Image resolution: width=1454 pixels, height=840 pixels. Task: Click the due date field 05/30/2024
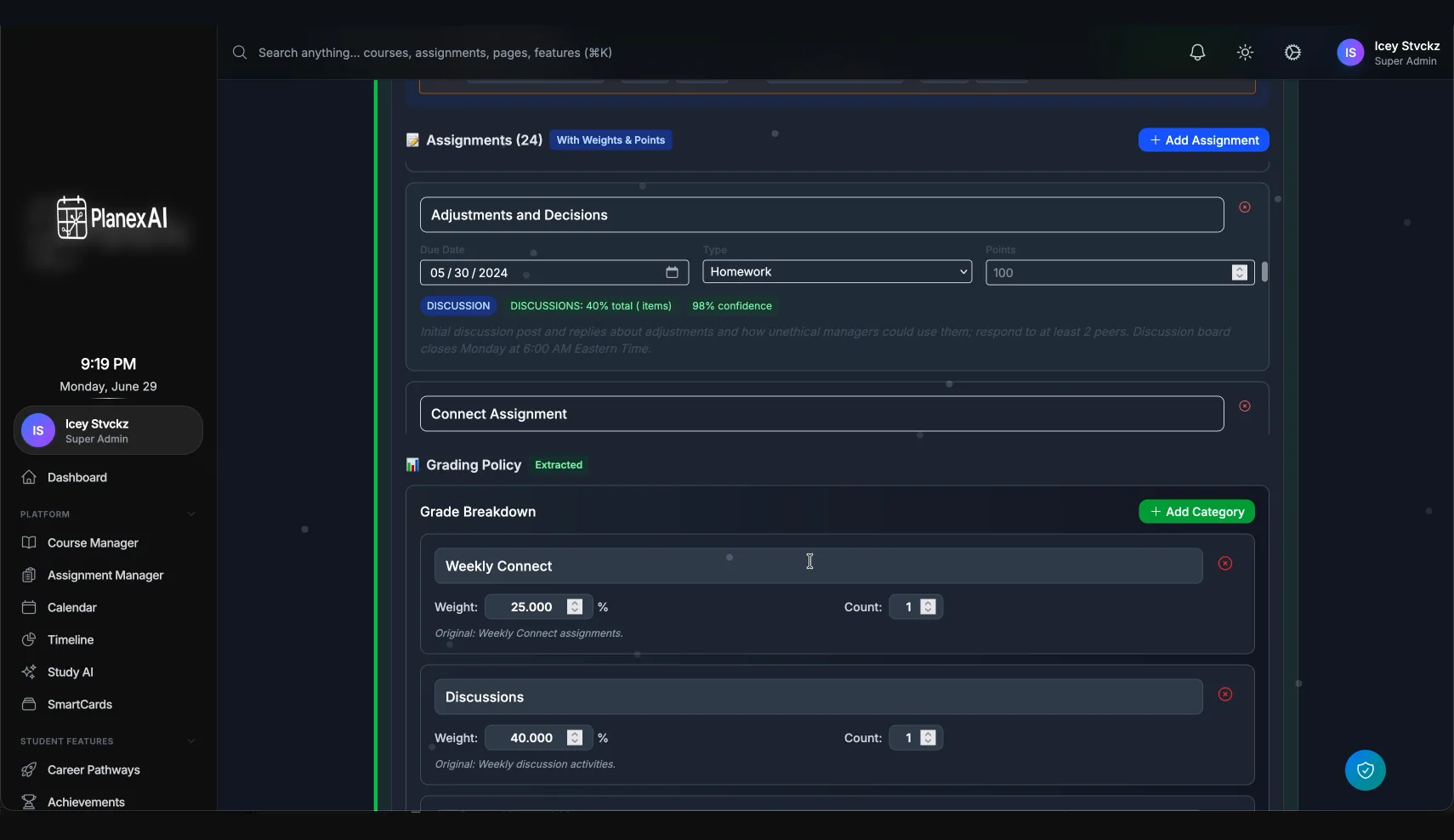click(554, 272)
